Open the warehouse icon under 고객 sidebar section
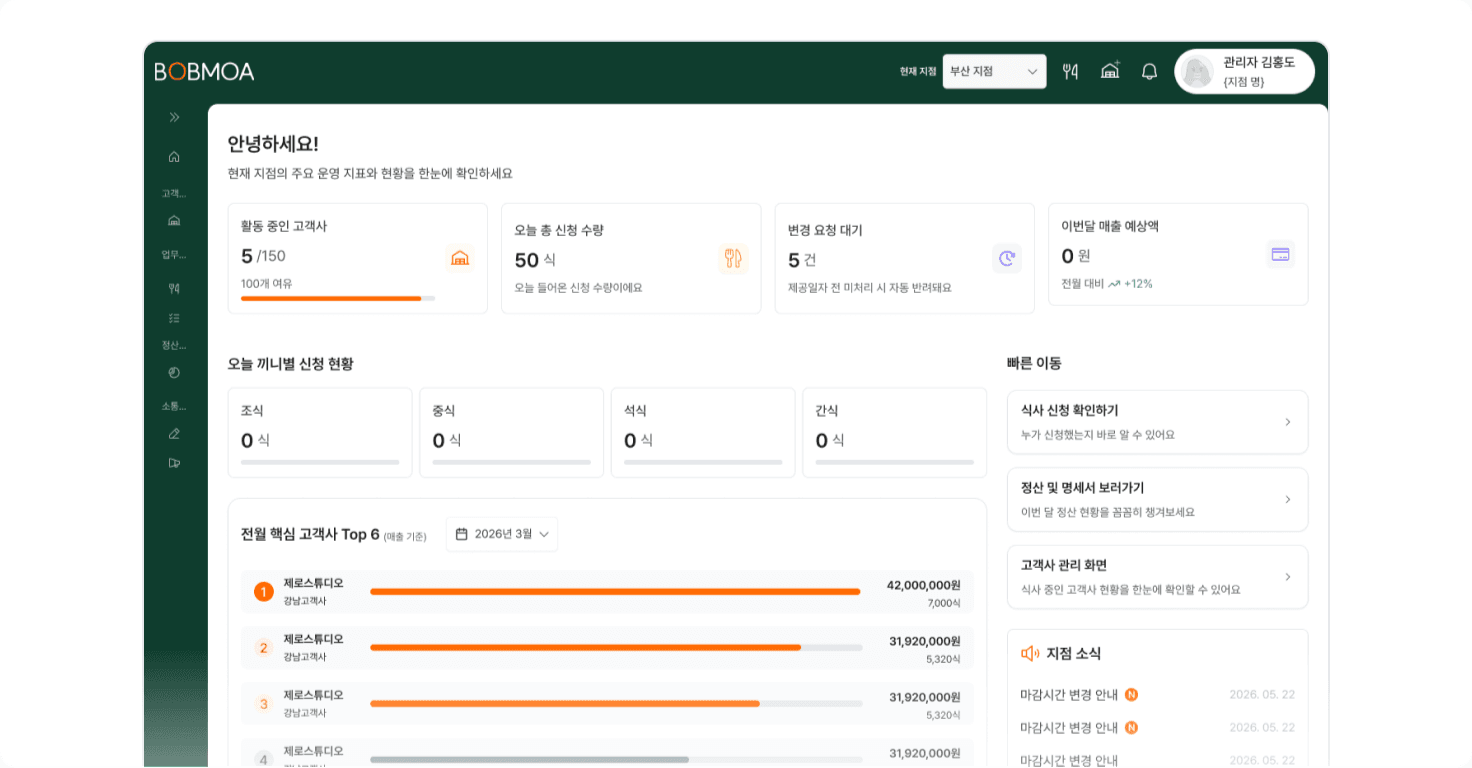Screen dimensions: 1472x768 point(174,220)
